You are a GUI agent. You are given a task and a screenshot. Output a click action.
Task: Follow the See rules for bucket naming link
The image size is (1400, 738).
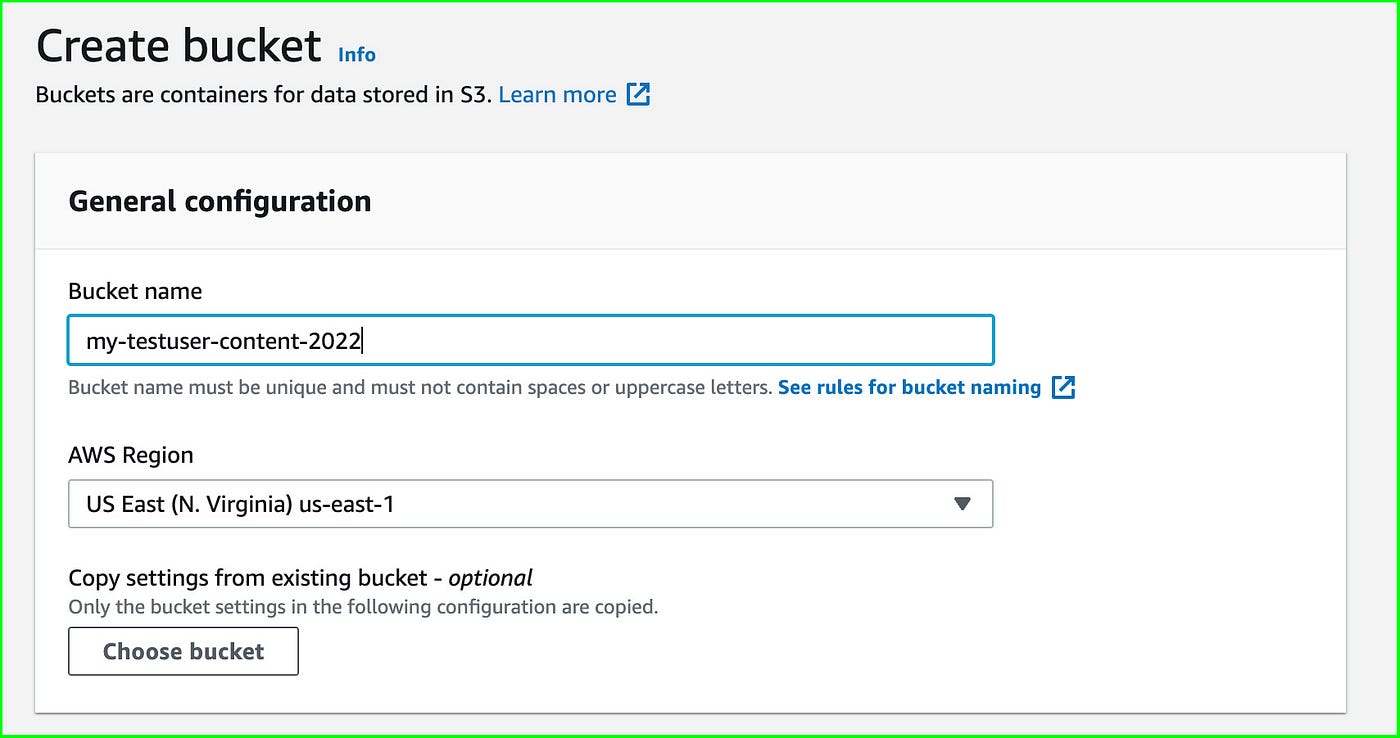(912, 387)
